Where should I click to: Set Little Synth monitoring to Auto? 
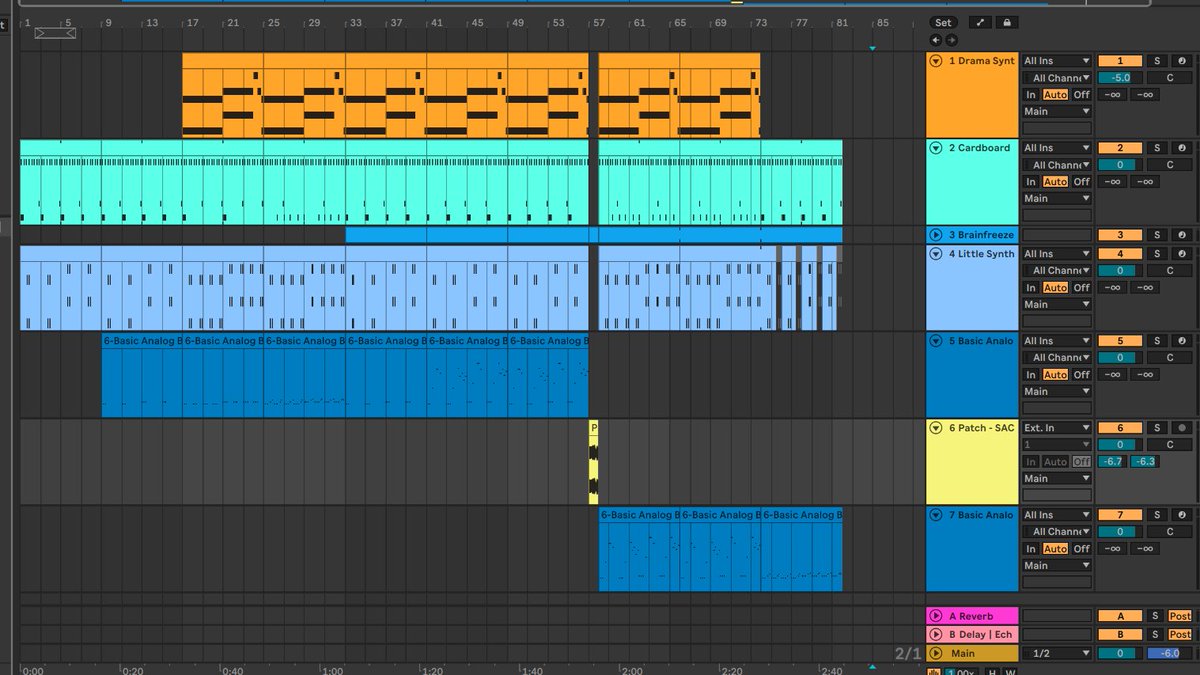1056,287
